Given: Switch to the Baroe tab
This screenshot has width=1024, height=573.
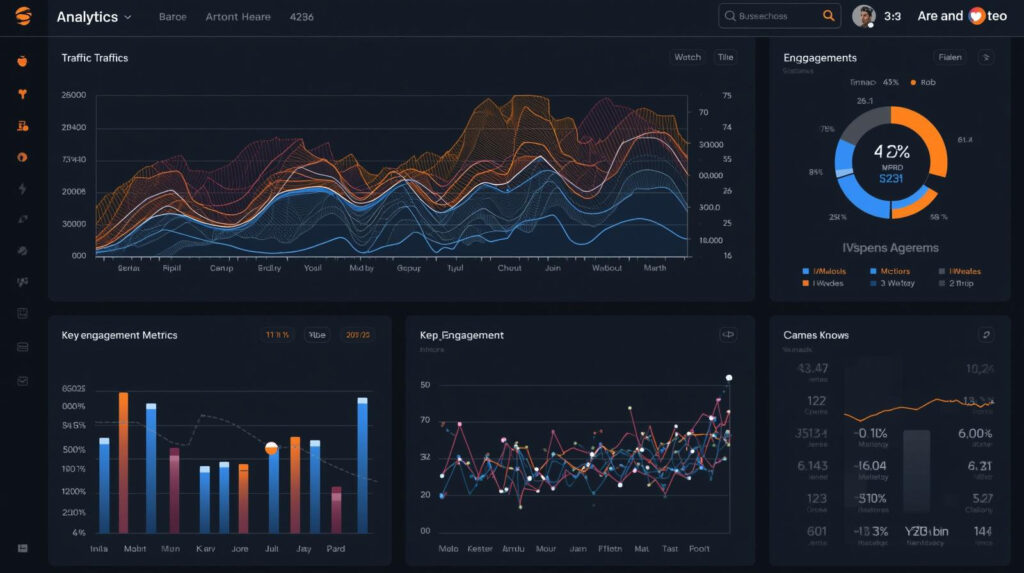Looking at the screenshot, I should click(x=172, y=17).
